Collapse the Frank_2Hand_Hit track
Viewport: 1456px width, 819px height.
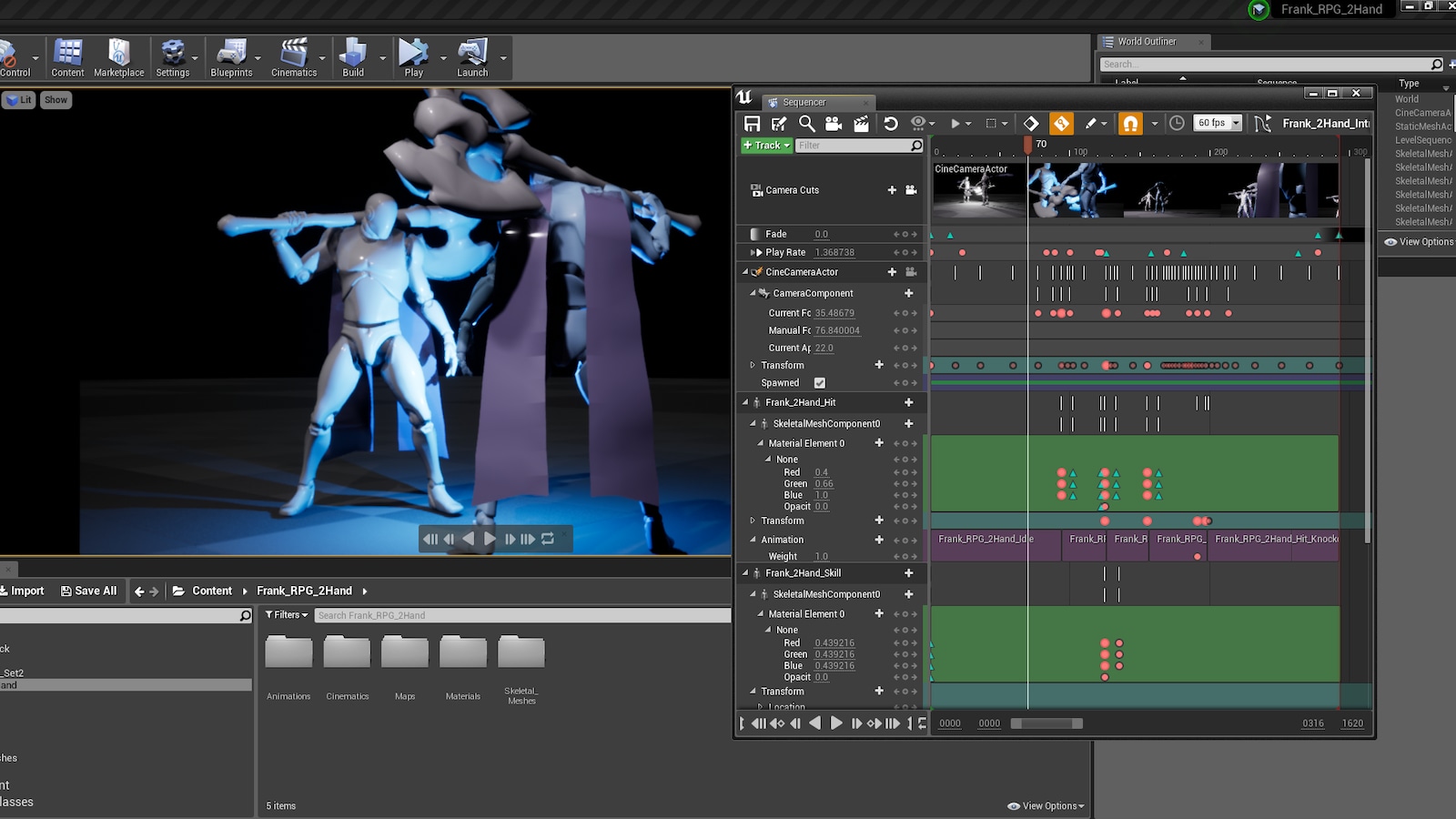pyautogui.click(x=745, y=402)
